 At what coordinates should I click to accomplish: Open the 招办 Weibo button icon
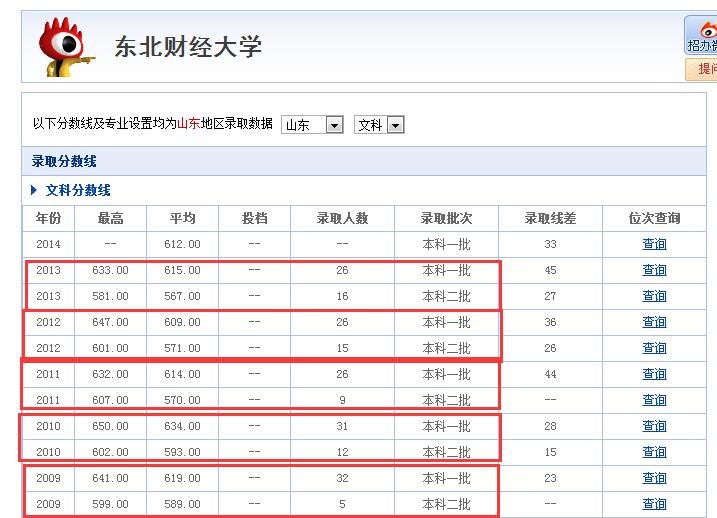point(701,35)
